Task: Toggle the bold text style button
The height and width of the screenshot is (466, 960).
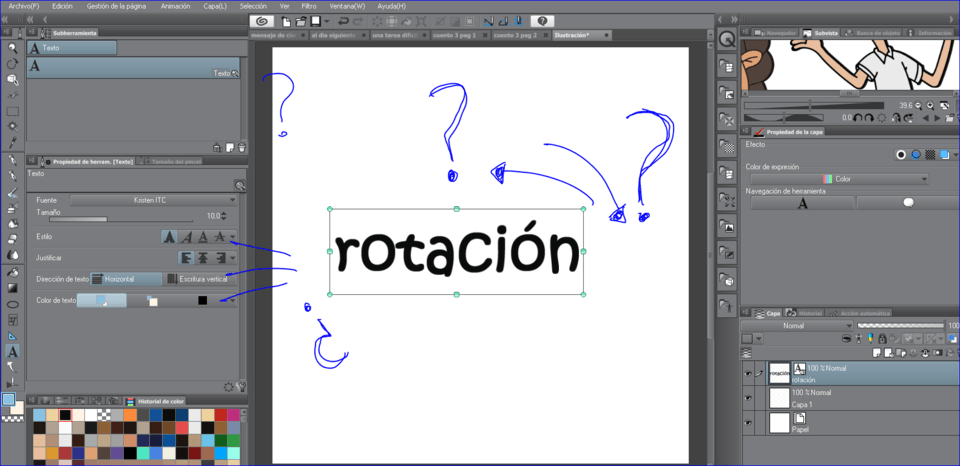Action: pyautogui.click(x=170, y=237)
